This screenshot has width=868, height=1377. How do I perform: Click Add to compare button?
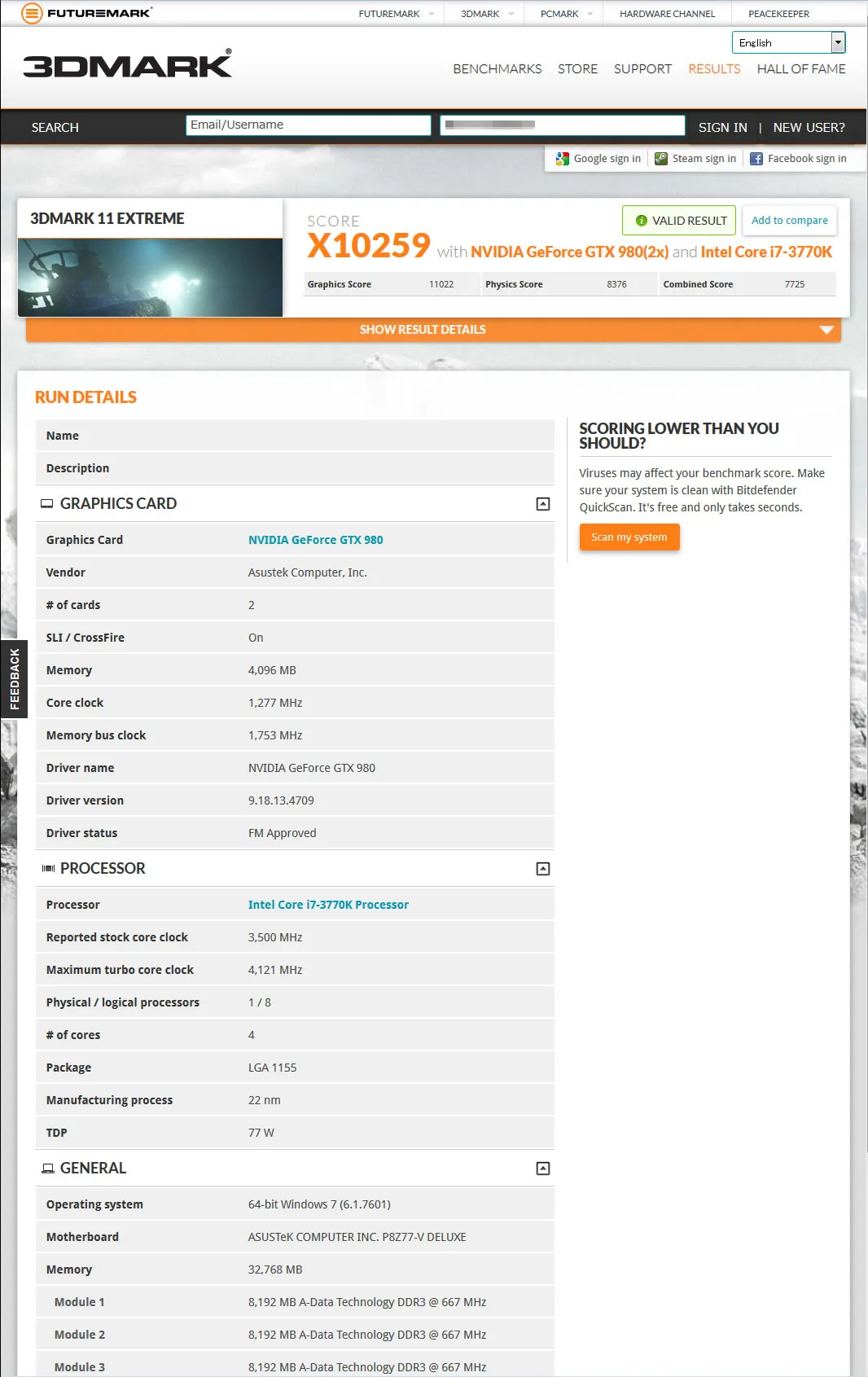[x=790, y=221]
